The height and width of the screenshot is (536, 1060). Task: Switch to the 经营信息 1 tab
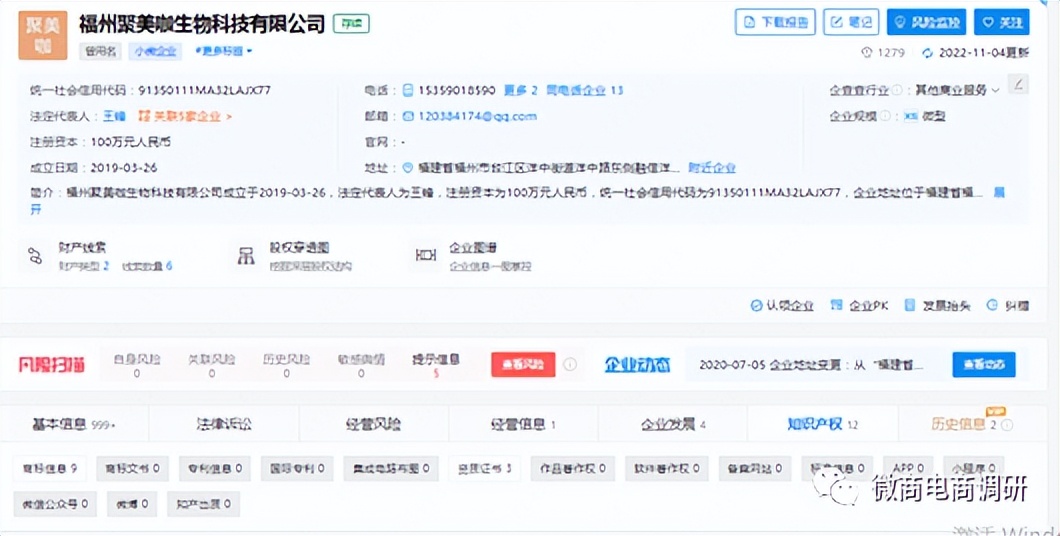point(523,424)
